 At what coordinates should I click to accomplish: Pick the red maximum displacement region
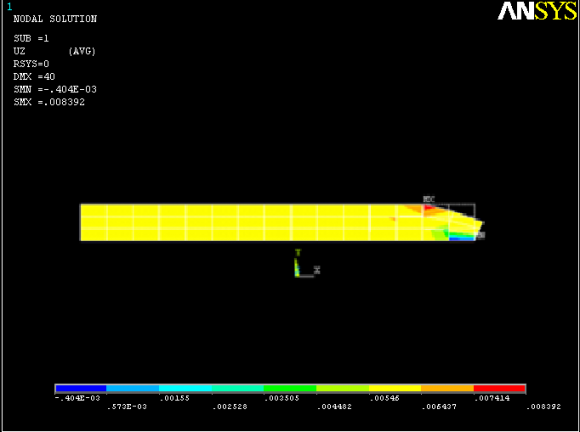[x=429, y=208]
